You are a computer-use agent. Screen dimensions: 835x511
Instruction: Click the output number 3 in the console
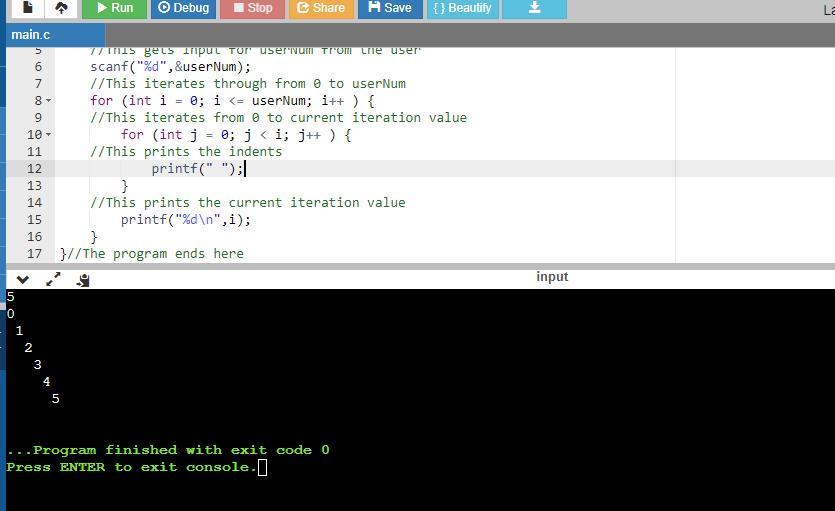[37, 365]
